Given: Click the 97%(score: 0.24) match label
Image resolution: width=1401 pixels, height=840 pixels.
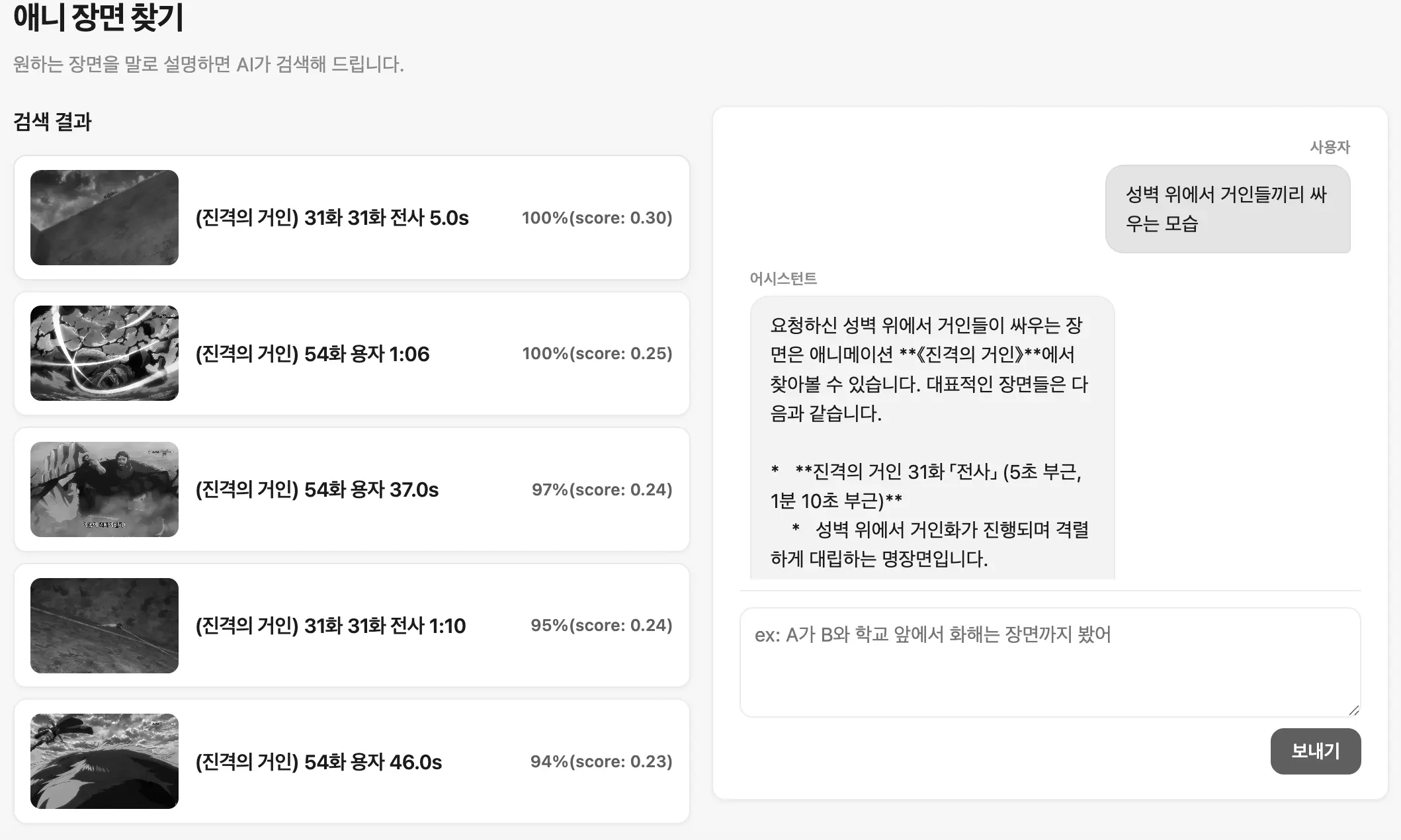Looking at the screenshot, I should coord(602,489).
